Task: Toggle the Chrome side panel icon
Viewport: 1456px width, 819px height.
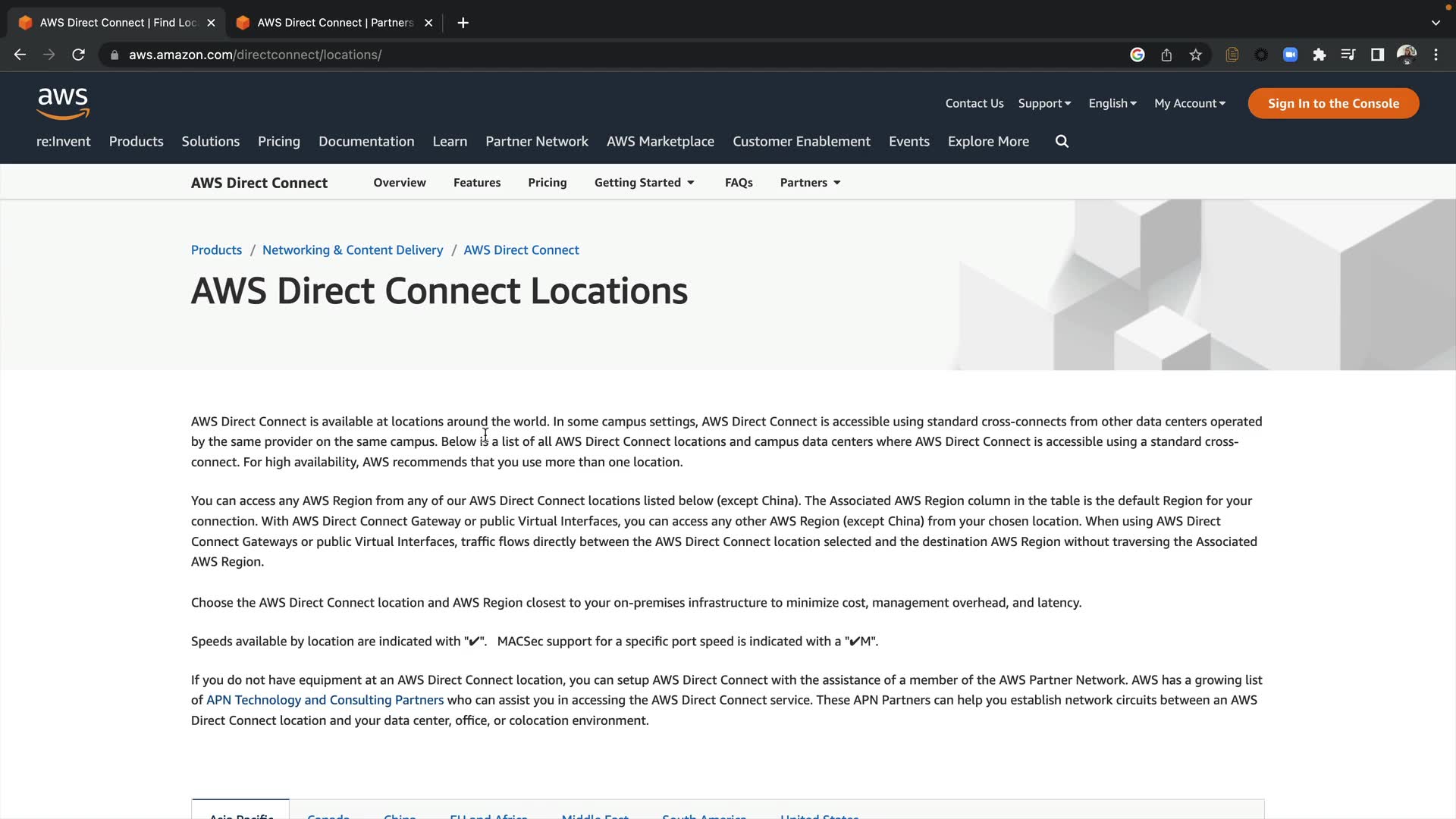Action: click(x=1377, y=55)
